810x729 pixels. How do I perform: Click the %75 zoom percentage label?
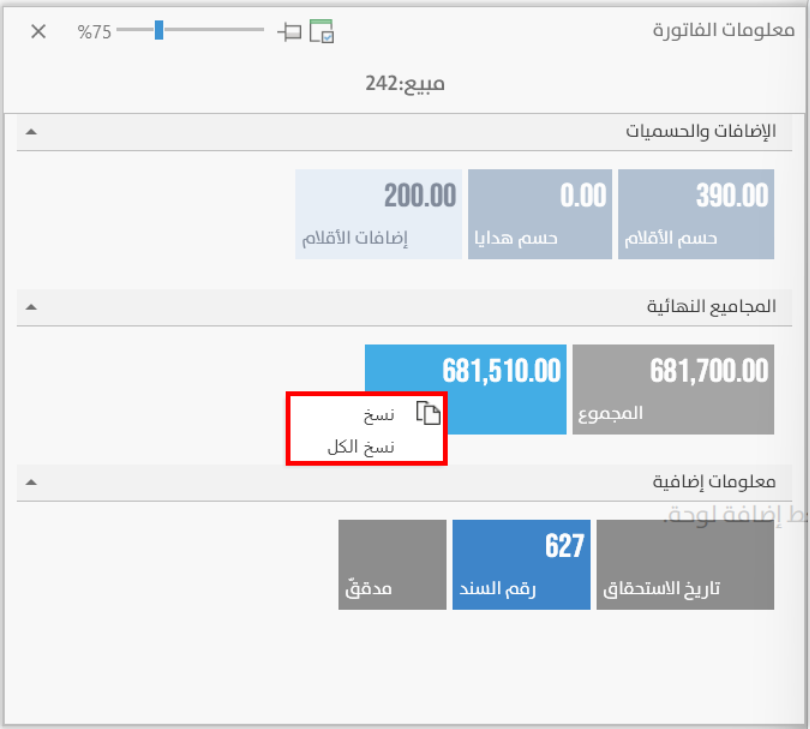(x=93, y=32)
